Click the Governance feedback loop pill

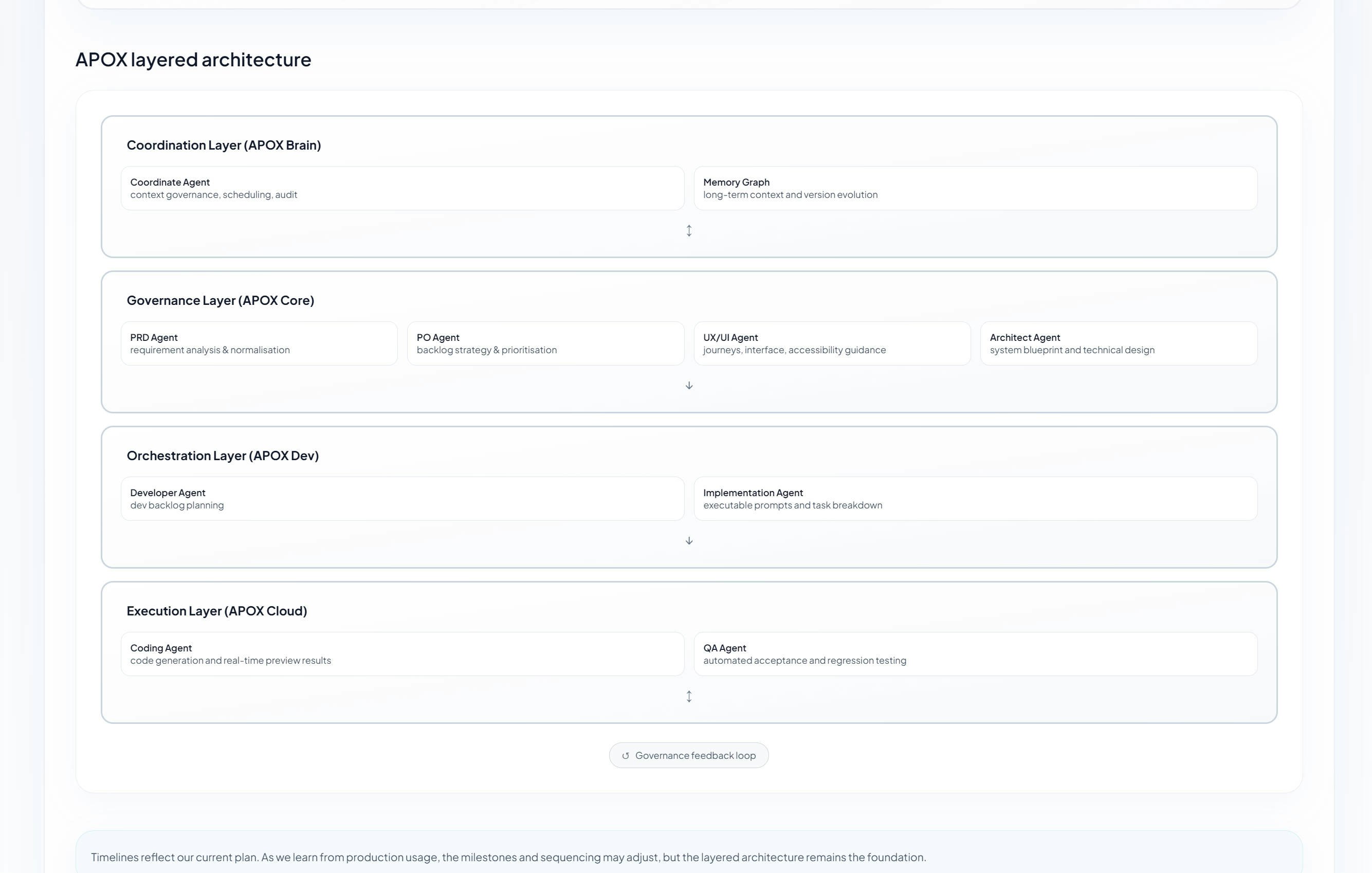694,756
